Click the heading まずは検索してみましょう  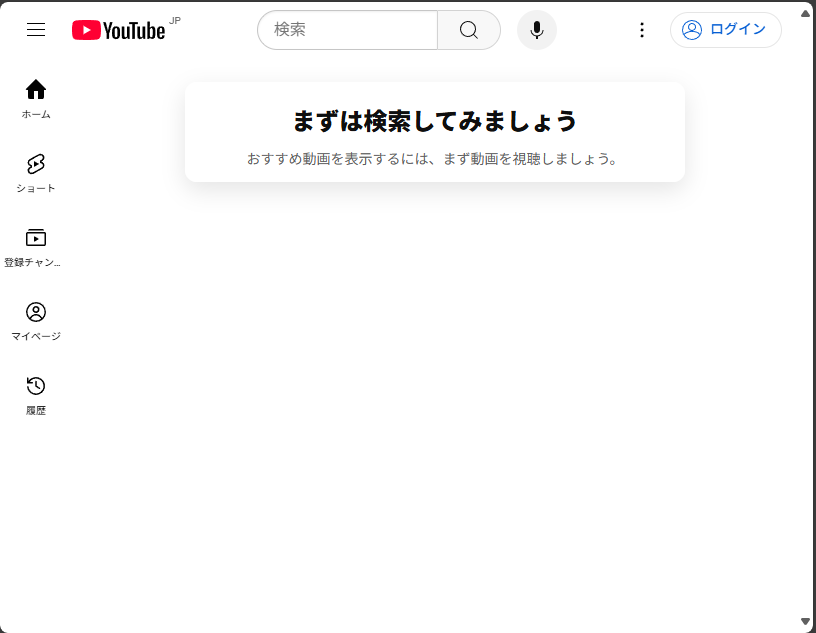435,121
